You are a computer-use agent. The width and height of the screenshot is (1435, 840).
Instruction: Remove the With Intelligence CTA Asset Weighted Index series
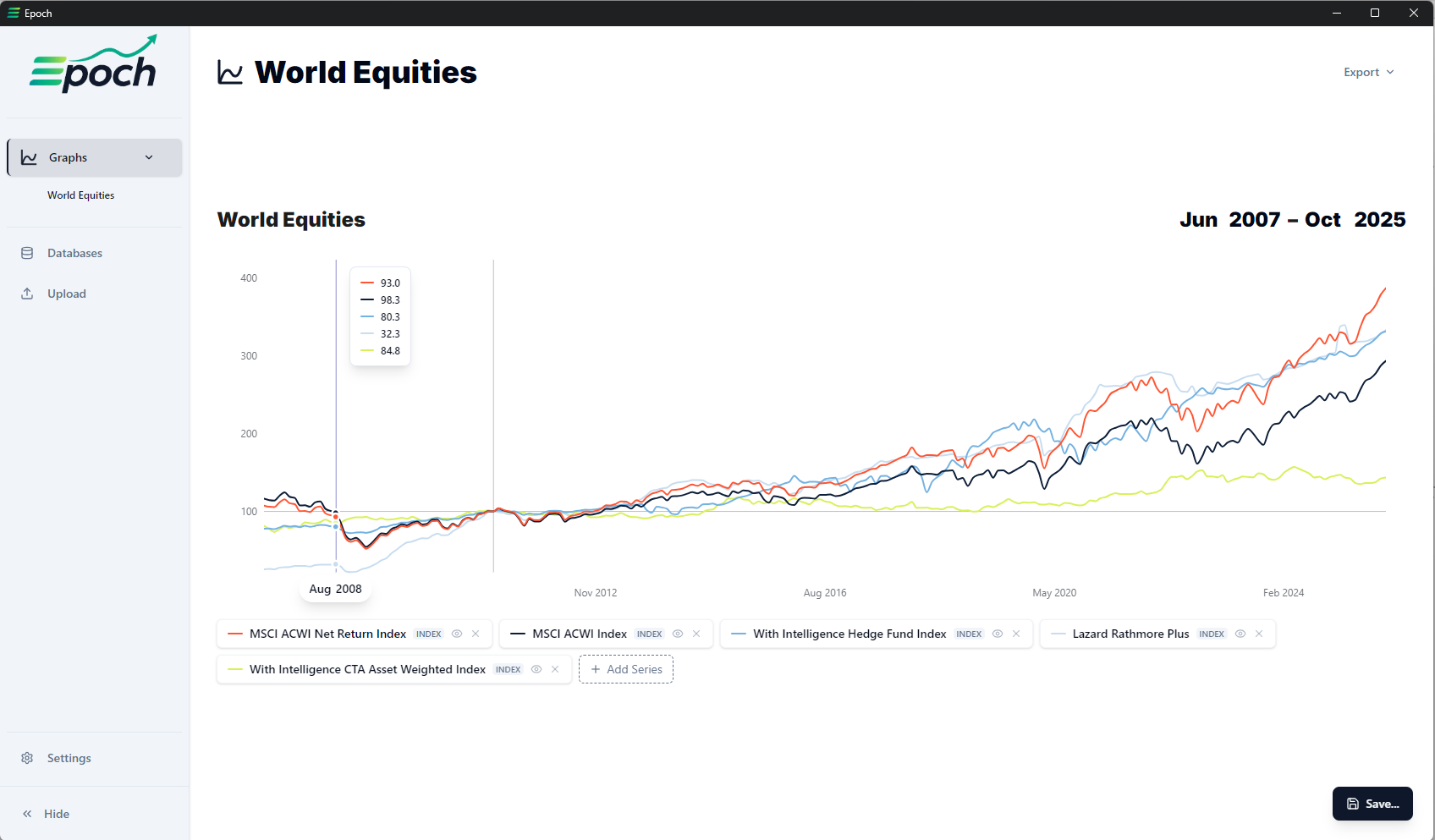coord(555,669)
